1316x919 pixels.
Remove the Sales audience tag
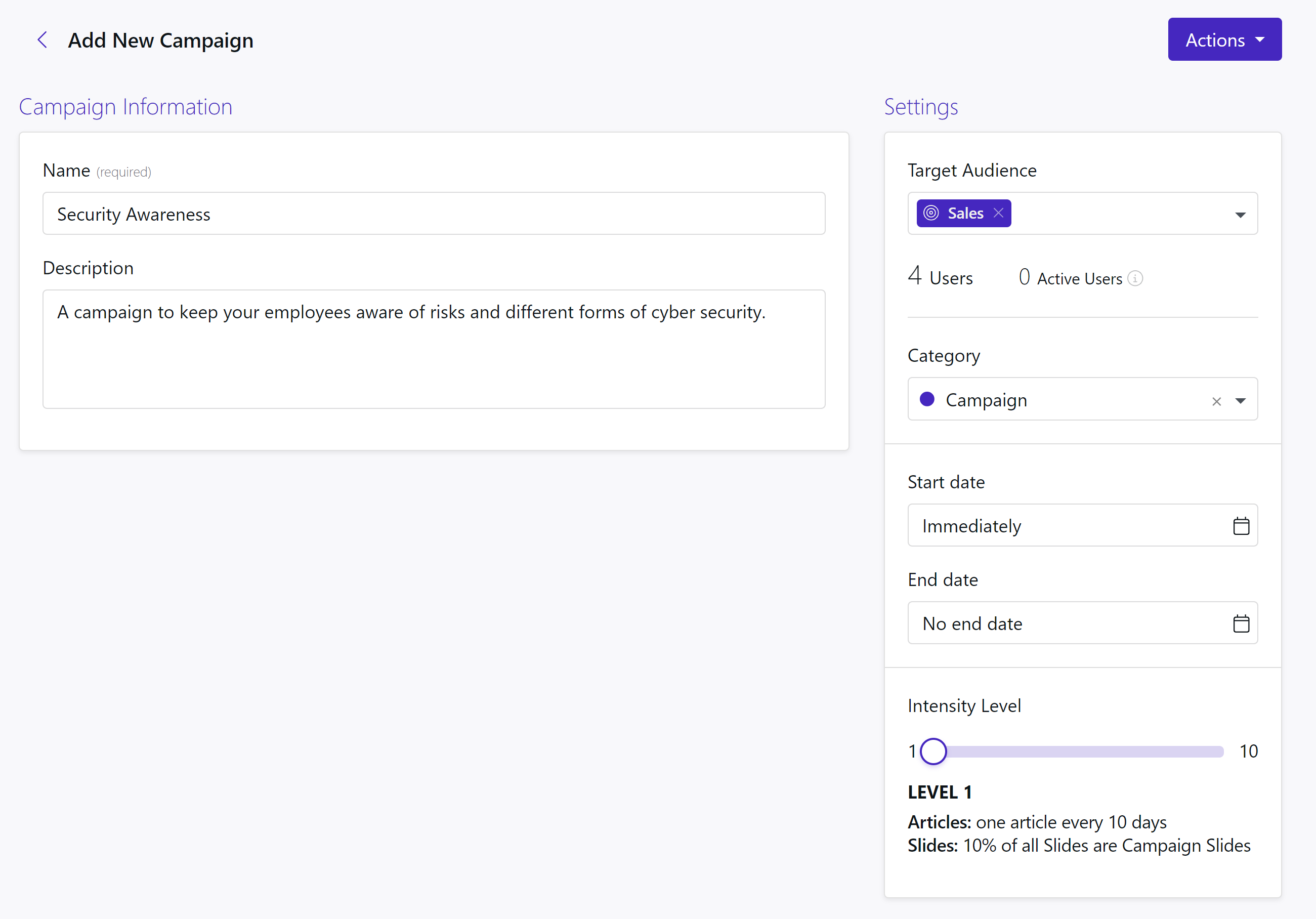point(998,213)
